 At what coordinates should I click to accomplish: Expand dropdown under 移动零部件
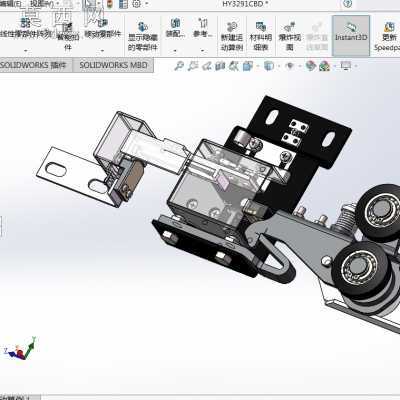(102, 51)
